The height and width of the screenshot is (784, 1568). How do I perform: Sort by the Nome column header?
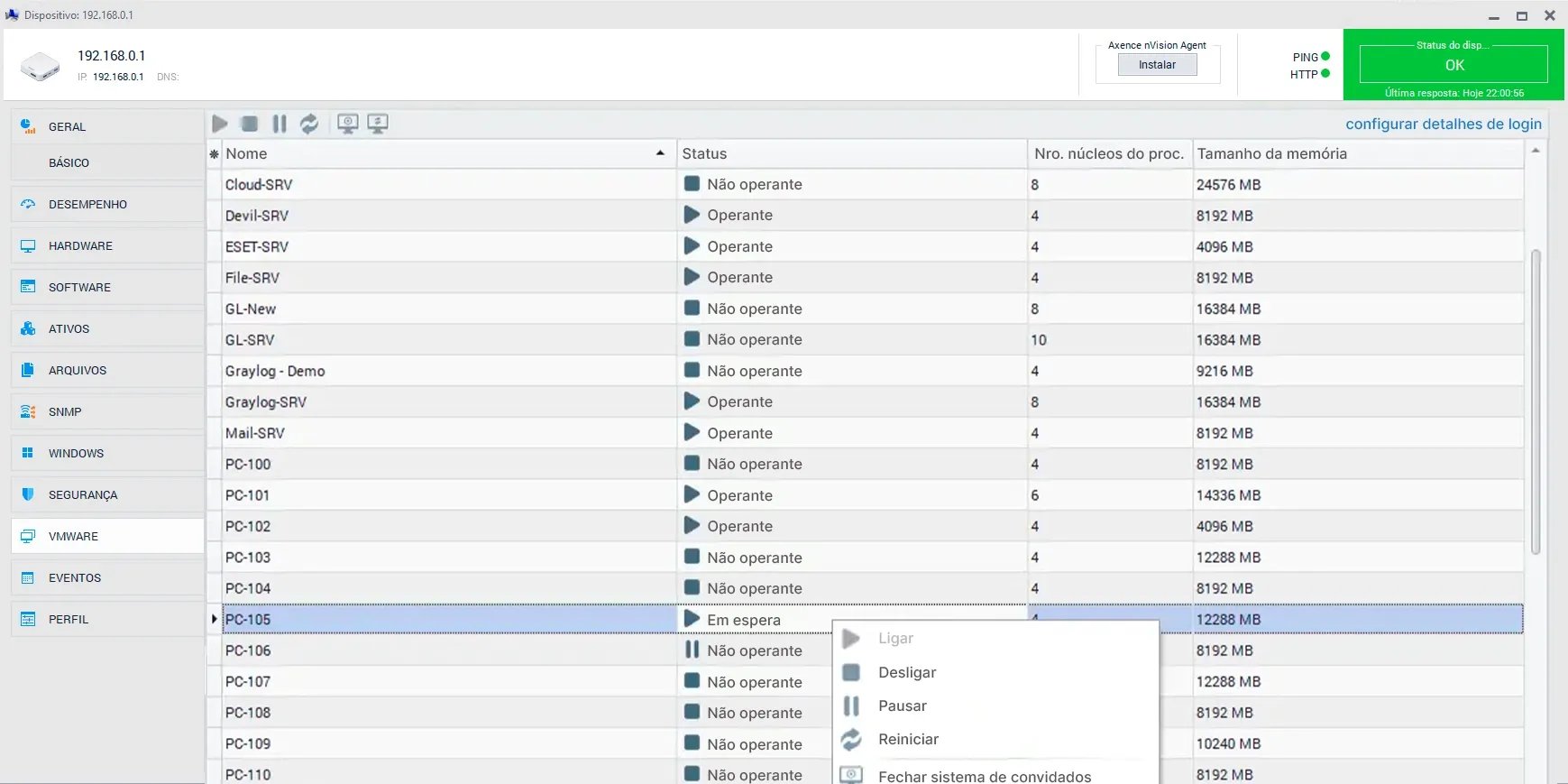[x=448, y=153]
